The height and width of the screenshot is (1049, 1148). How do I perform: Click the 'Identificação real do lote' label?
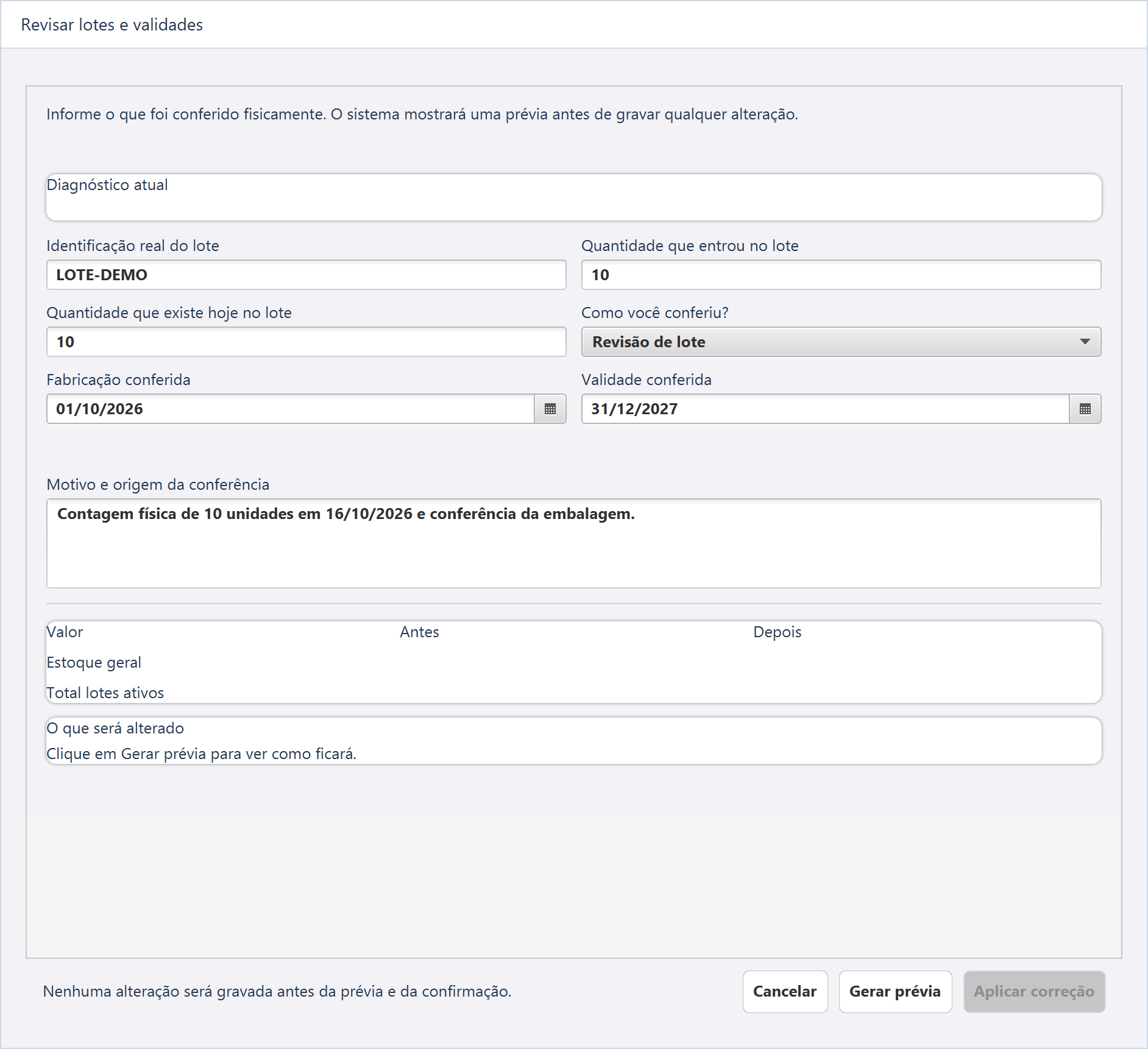[x=133, y=245]
